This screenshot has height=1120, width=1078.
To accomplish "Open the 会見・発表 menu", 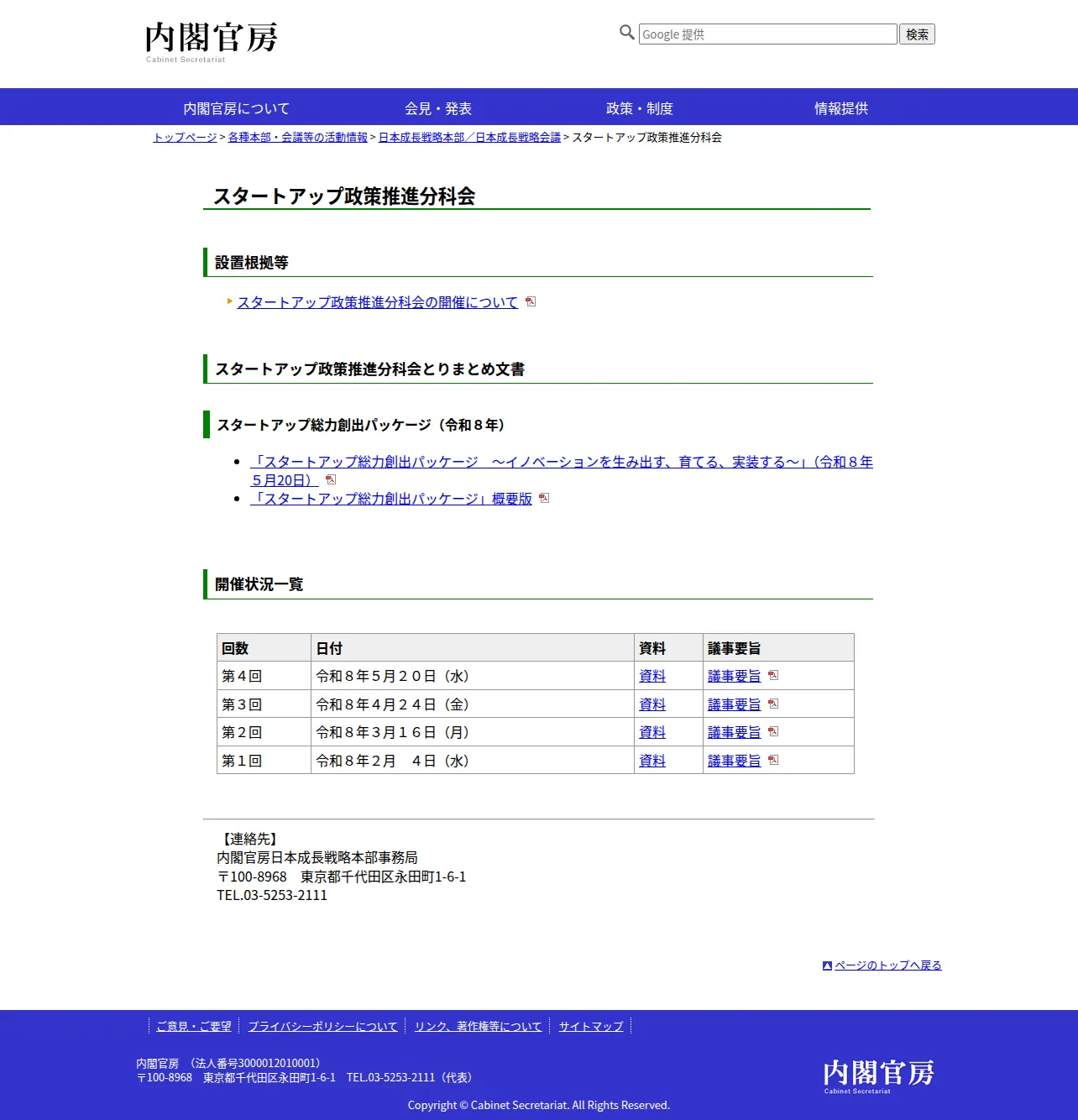I will [438, 108].
